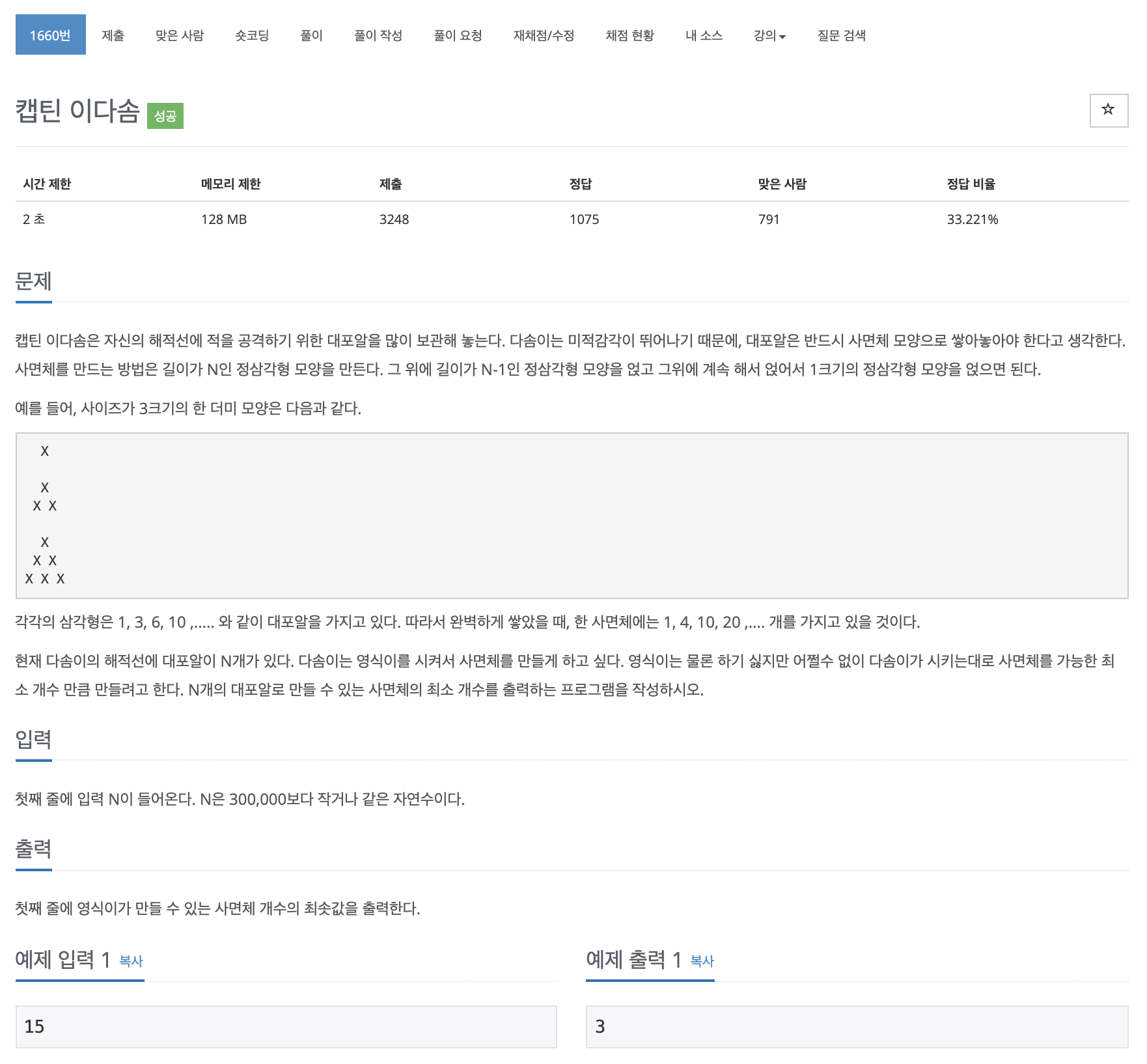Image resolution: width=1147 pixels, height=1064 pixels.
Task: Copy example input 1 via 복사 link
Action: point(131,961)
